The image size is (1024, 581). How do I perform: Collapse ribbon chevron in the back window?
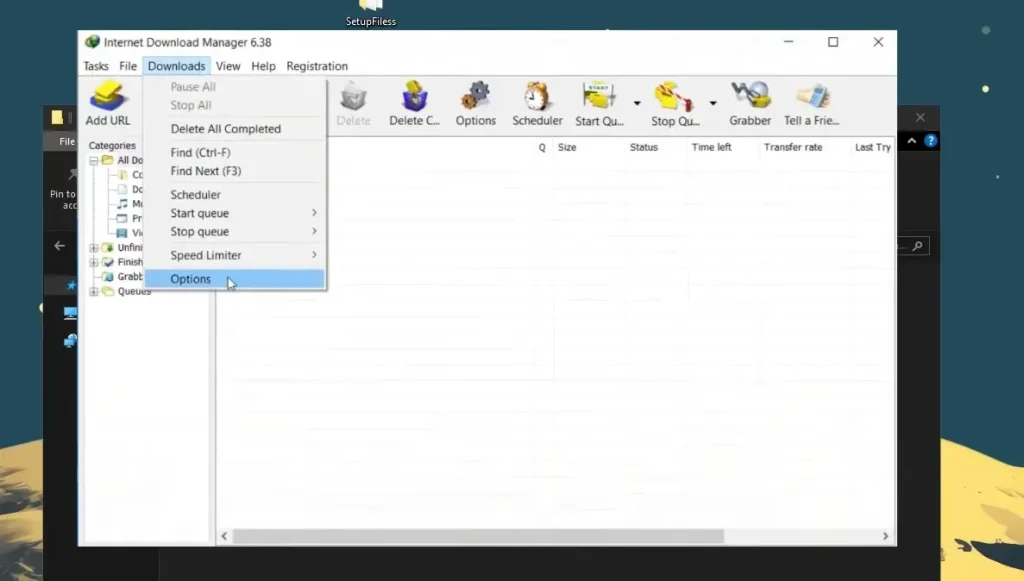pyautogui.click(x=912, y=140)
